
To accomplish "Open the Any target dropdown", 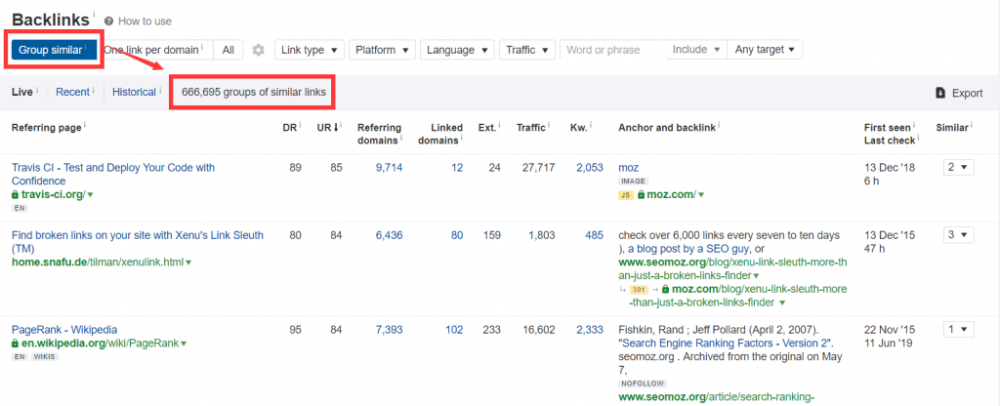I will point(764,49).
